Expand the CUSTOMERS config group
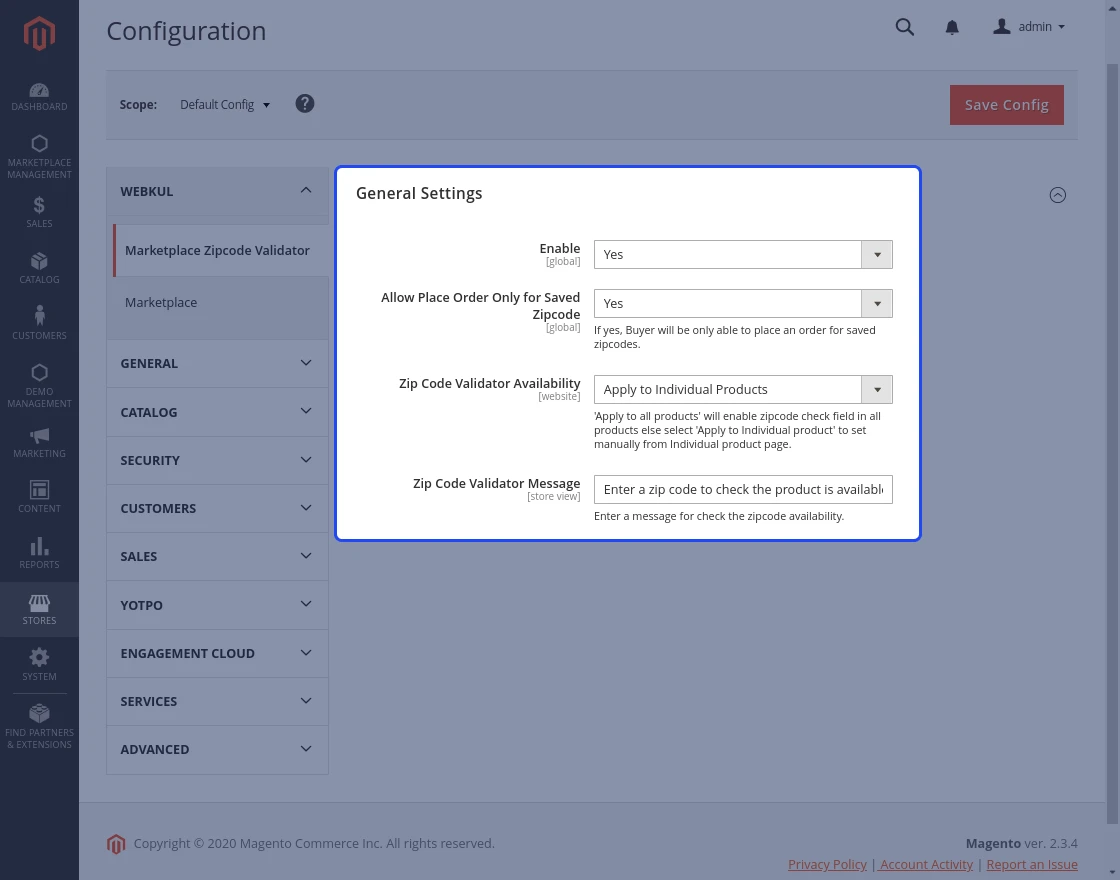The height and width of the screenshot is (880, 1120). (x=217, y=509)
